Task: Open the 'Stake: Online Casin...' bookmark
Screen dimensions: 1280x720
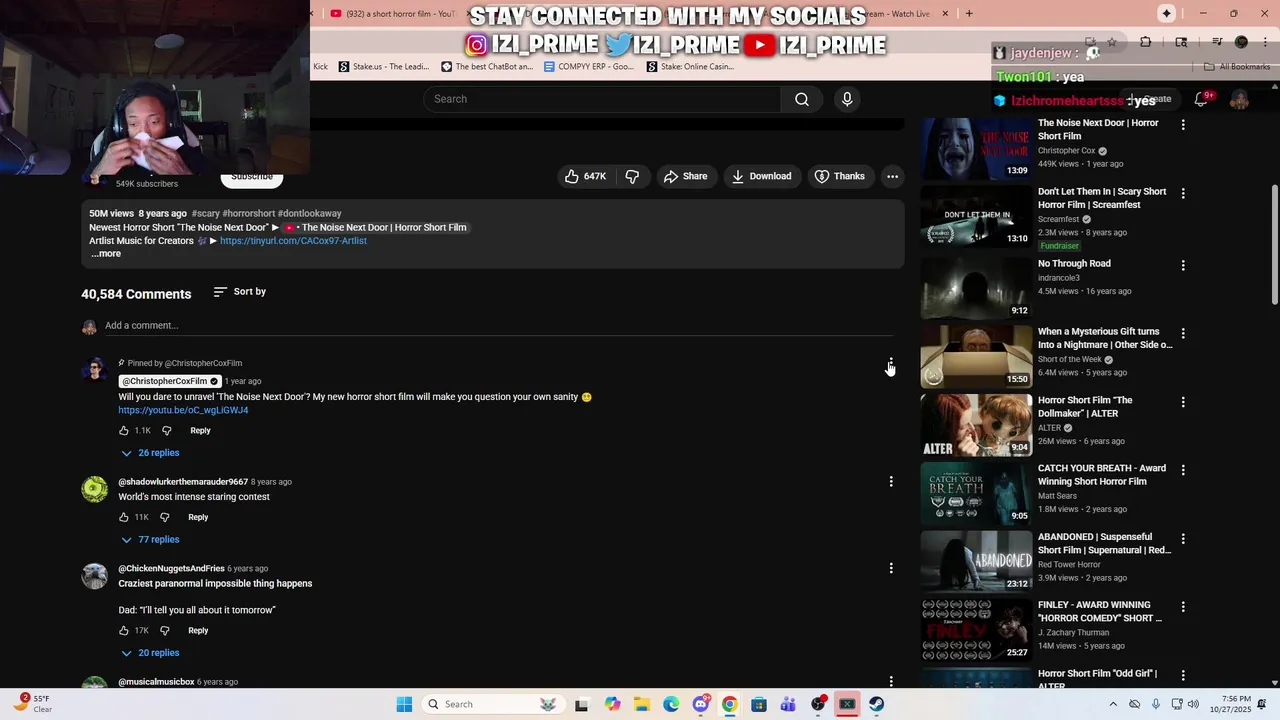Action: (690, 67)
